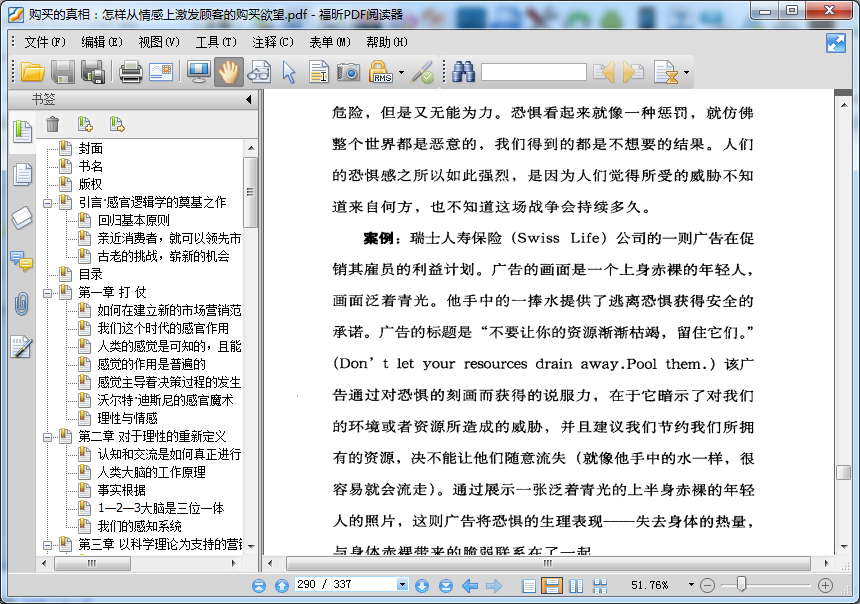This screenshot has height=604, width=860.
Task: Click the binoculars search icon
Action: pyautogui.click(x=463, y=72)
